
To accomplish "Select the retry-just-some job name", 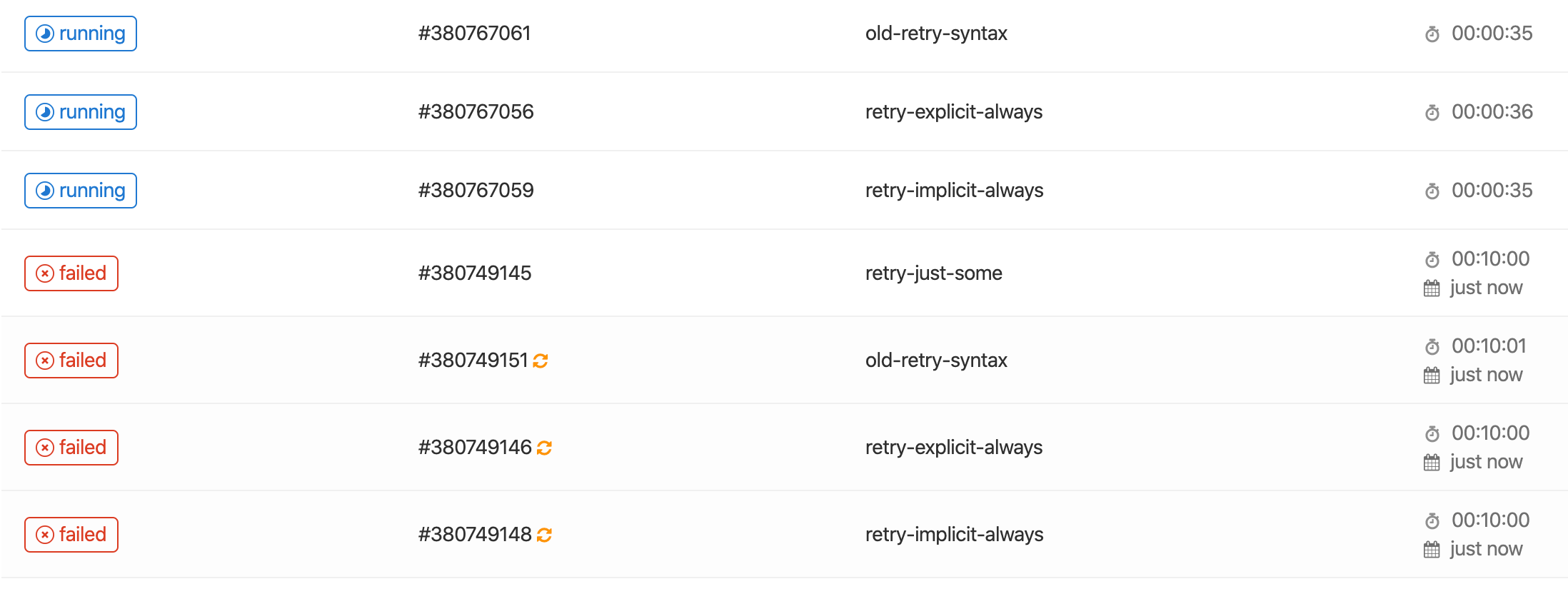I will tap(933, 273).
